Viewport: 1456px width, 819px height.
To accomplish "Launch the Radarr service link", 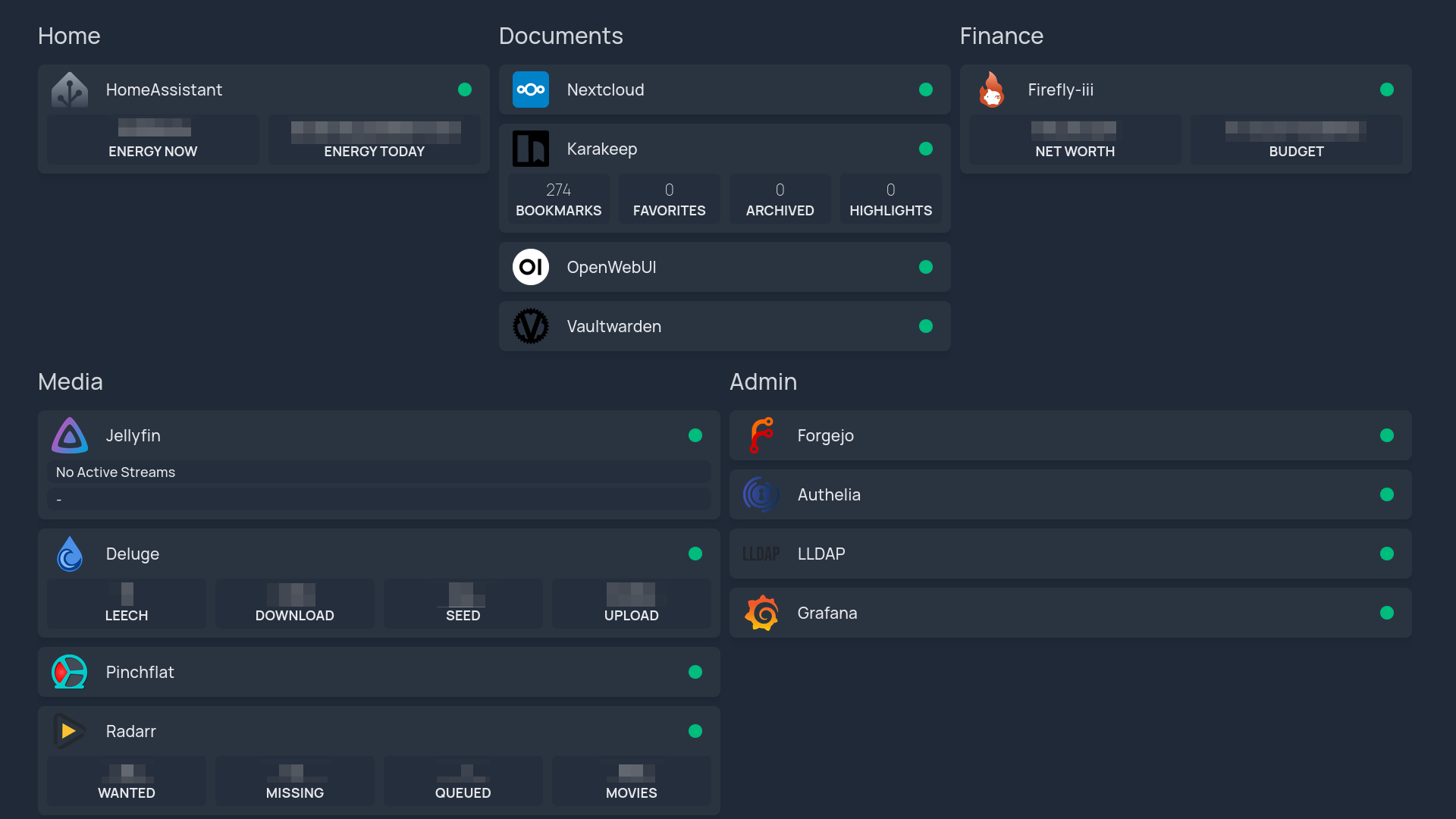I will click(131, 731).
